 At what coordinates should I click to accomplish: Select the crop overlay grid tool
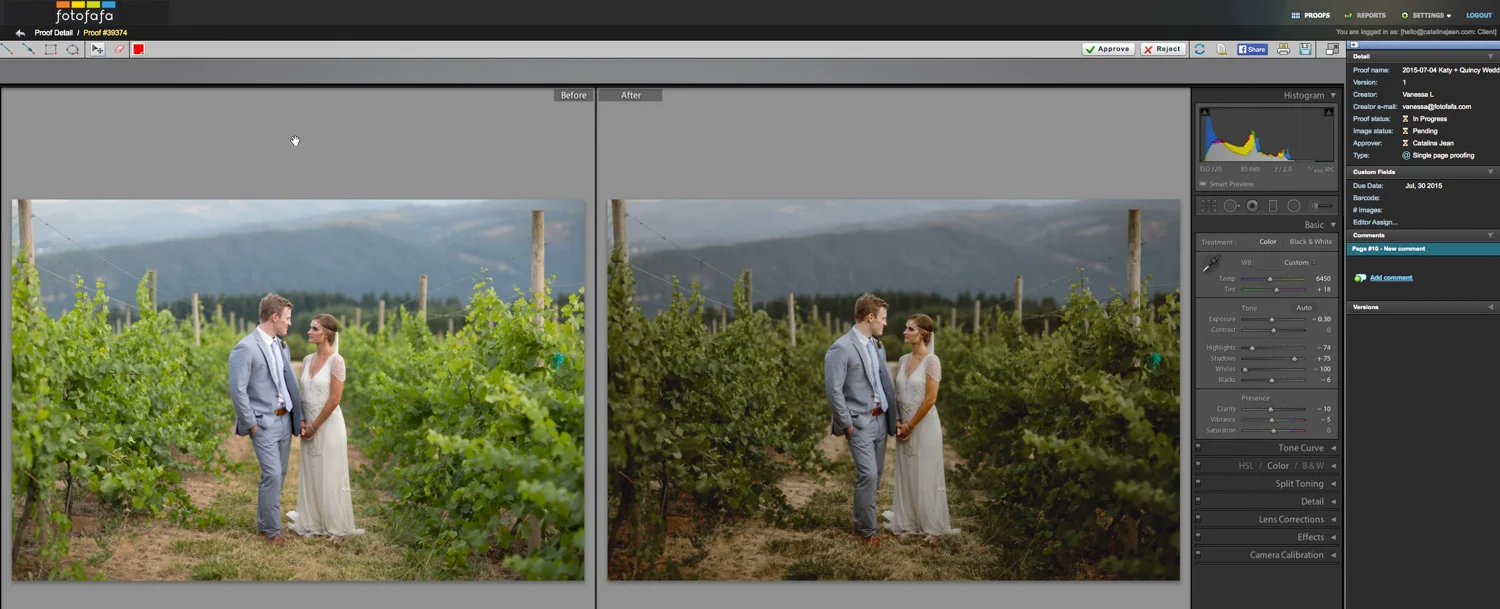(x=1208, y=206)
